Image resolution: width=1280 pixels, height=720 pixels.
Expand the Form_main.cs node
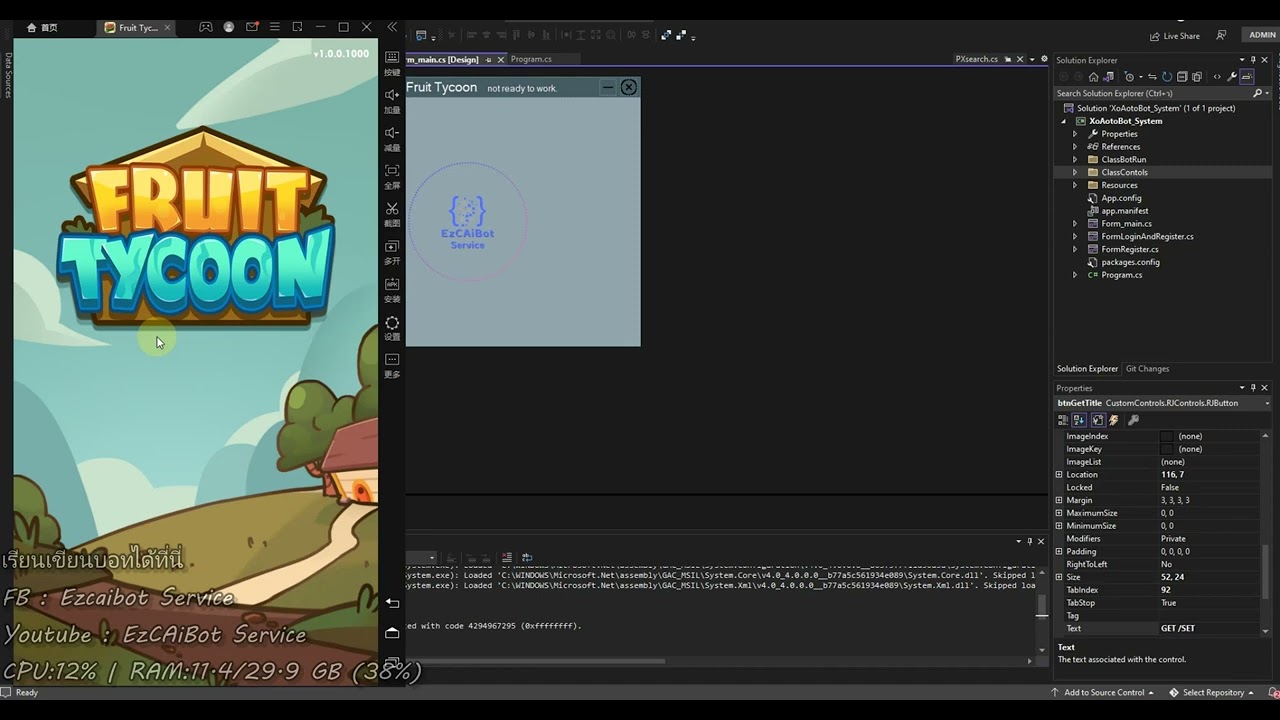click(1075, 224)
